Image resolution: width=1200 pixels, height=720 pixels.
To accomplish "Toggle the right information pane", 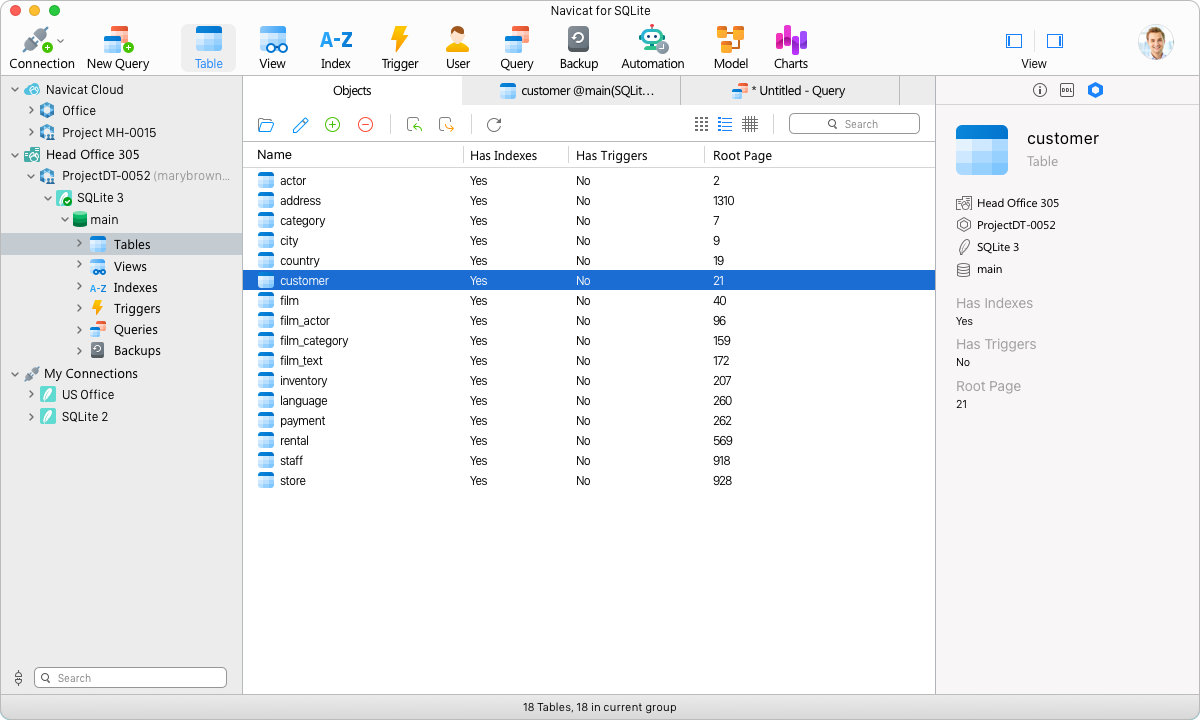I will pyautogui.click(x=1055, y=41).
